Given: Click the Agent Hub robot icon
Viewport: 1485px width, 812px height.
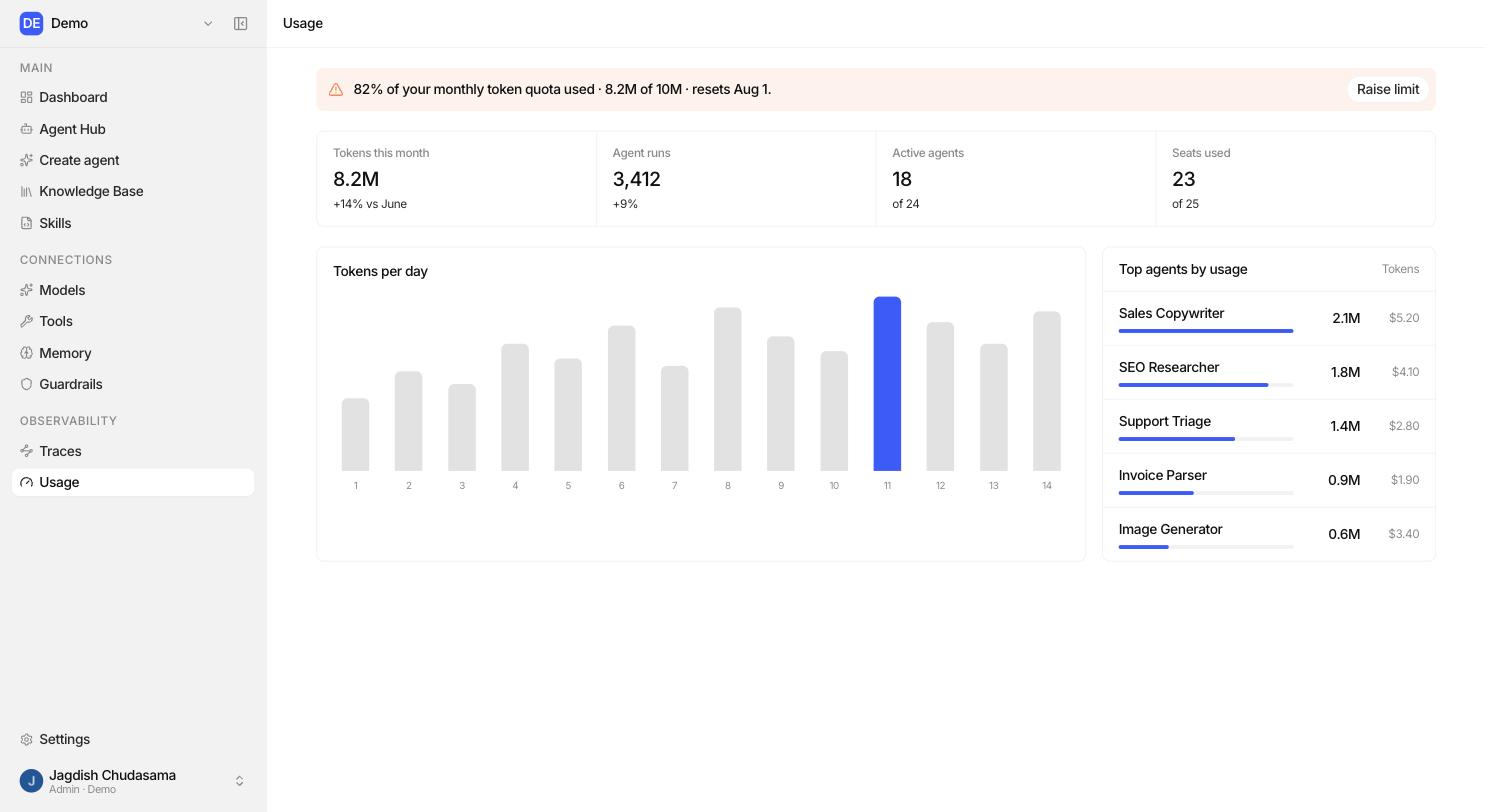Looking at the screenshot, I should coord(27,129).
